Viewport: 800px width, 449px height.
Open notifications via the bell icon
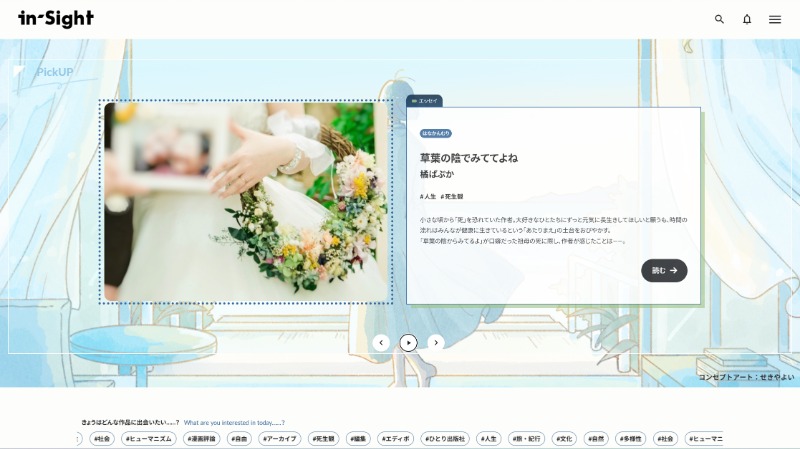[x=747, y=19]
